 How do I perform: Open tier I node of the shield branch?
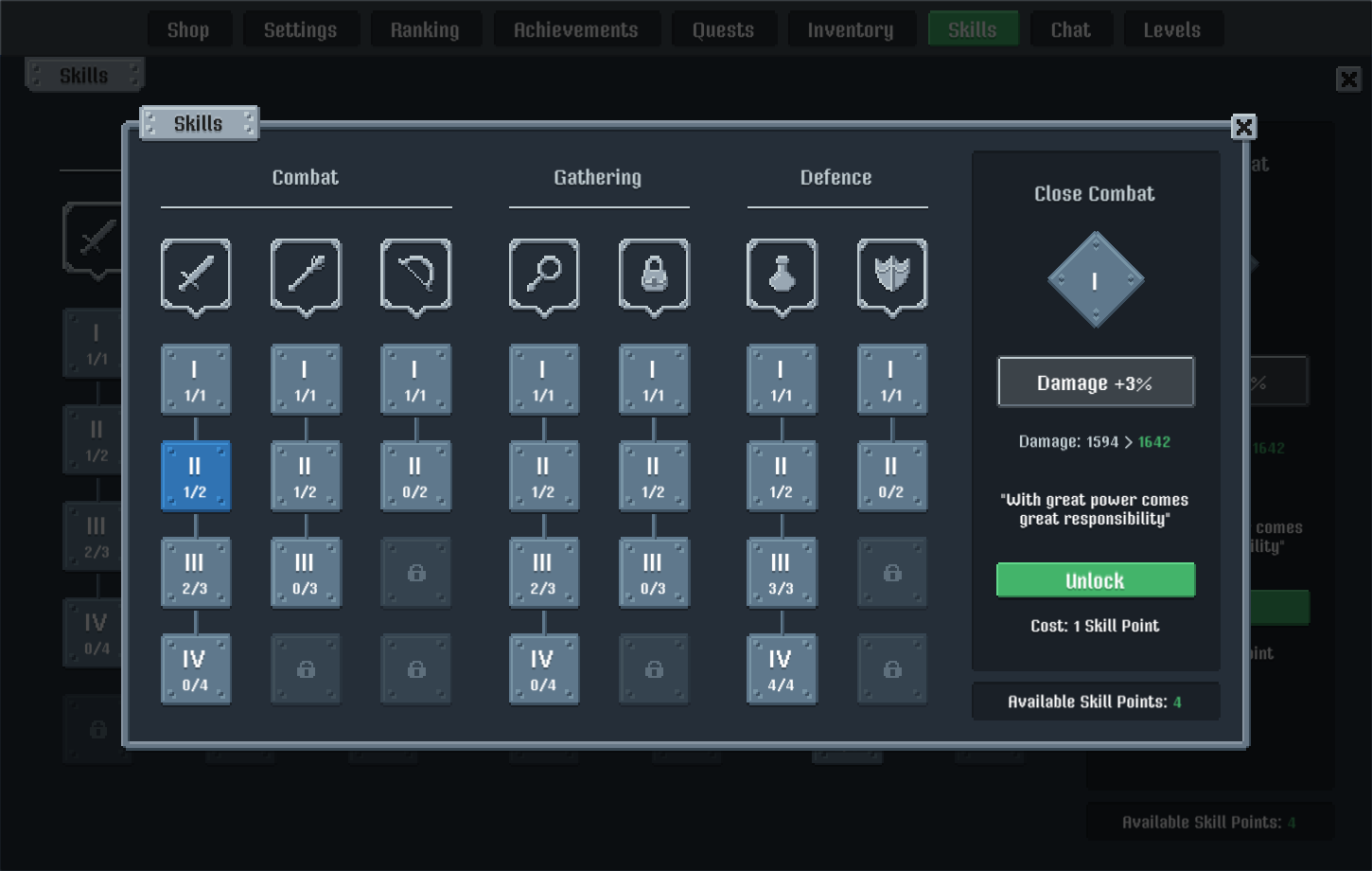(892, 380)
